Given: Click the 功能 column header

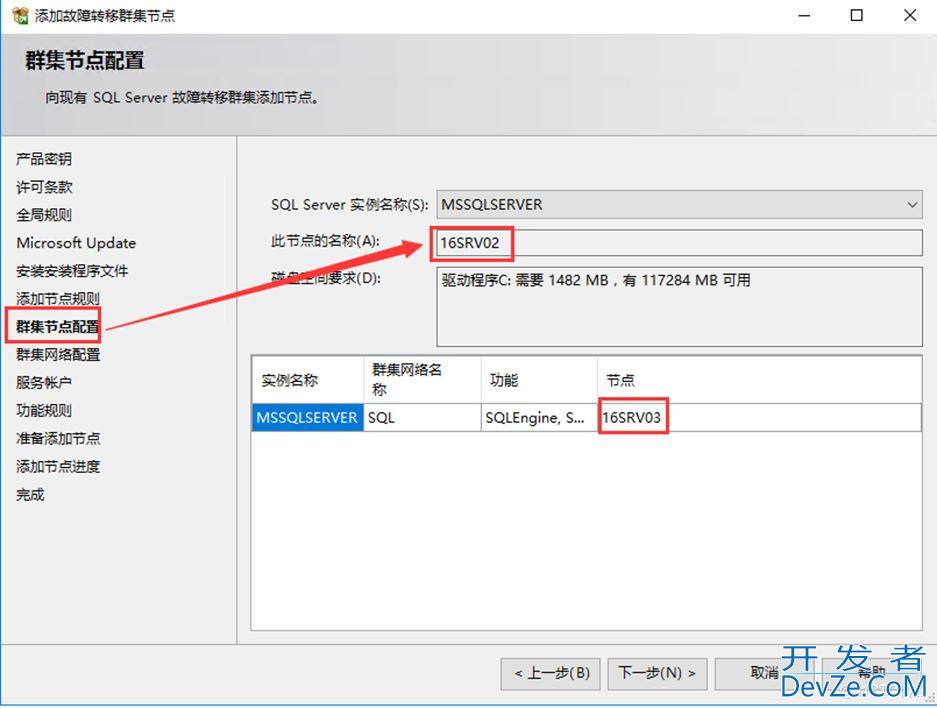Looking at the screenshot, I should click(539, 380).
